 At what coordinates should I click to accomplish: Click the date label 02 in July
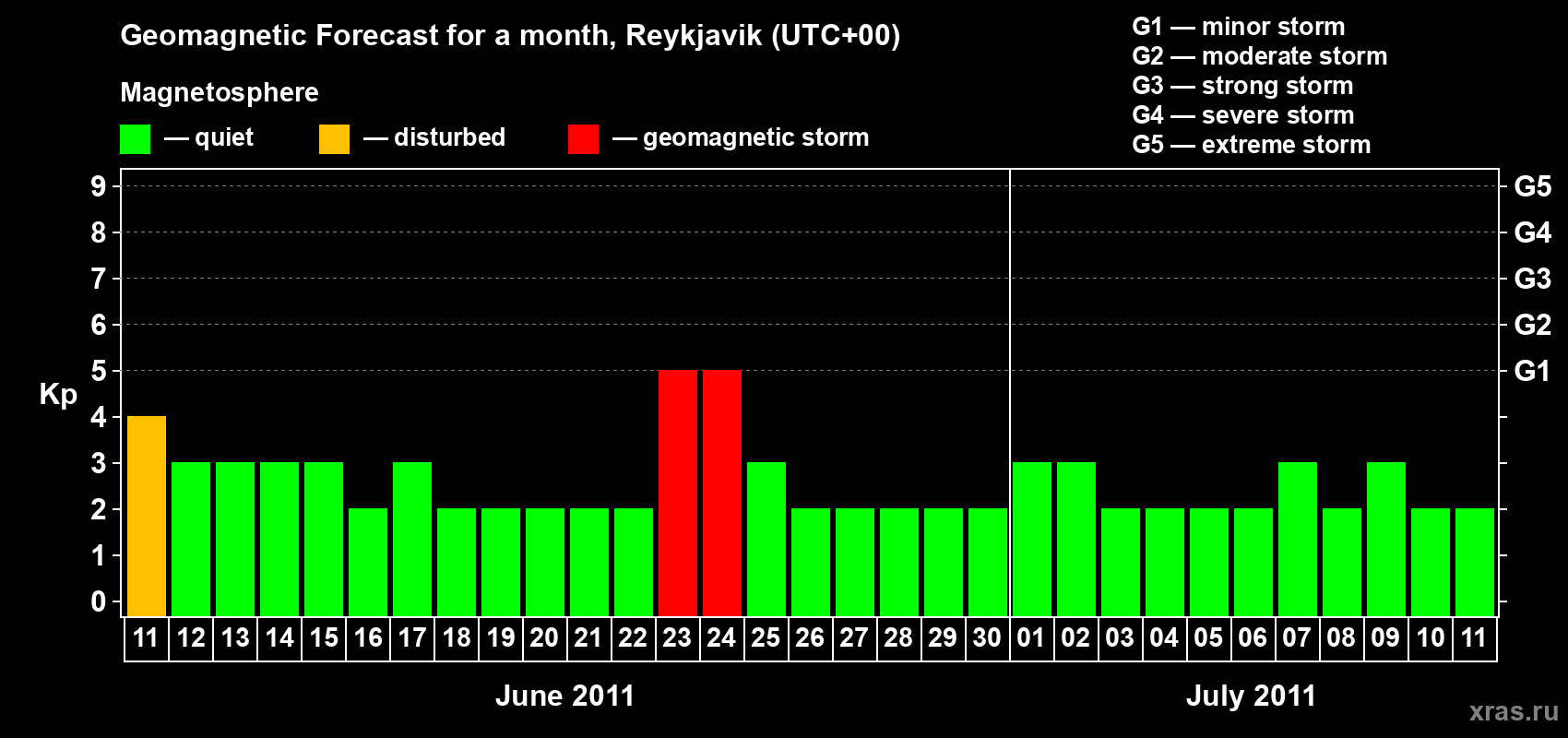coord(1075,638)
